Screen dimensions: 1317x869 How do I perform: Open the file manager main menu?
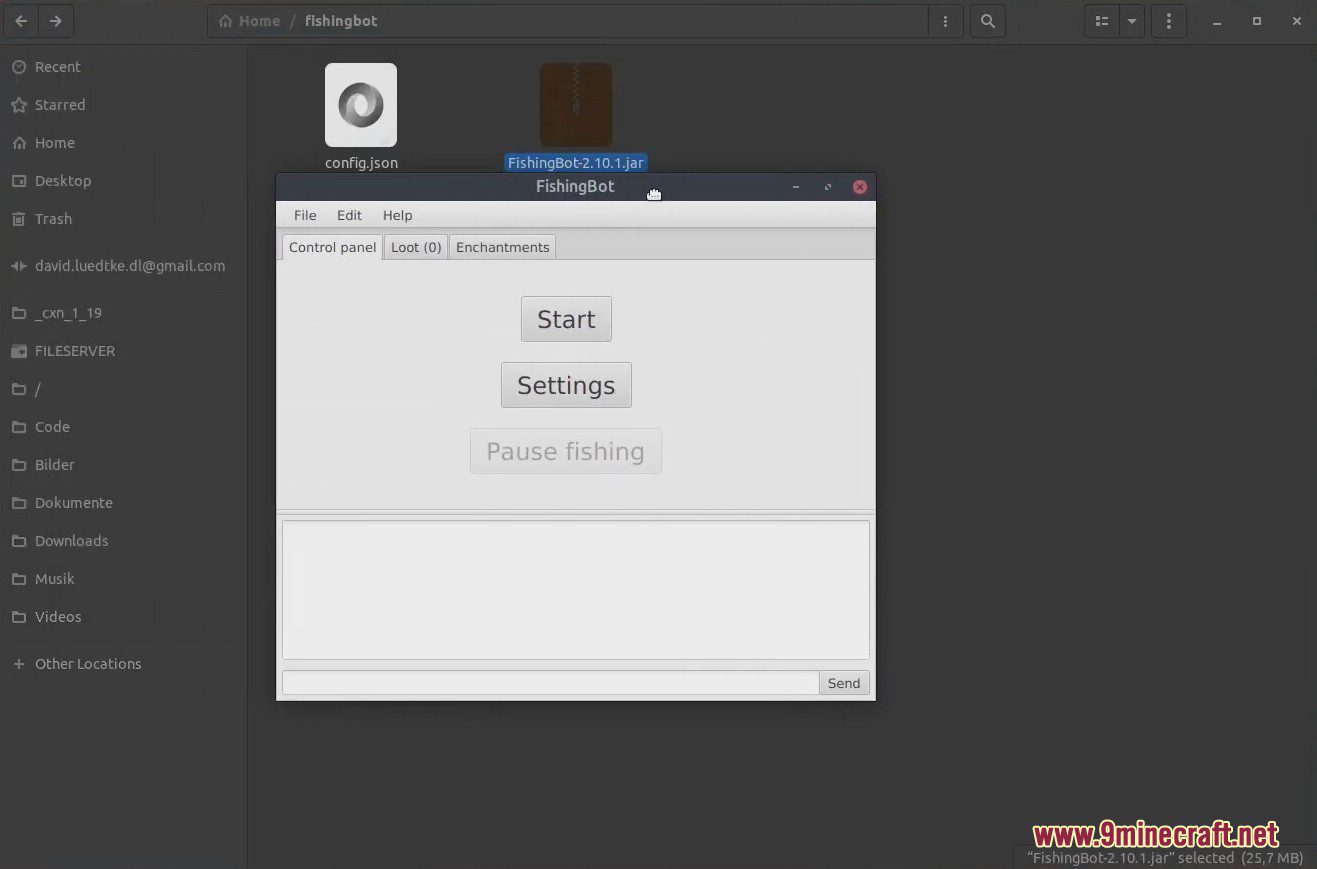1168,21
